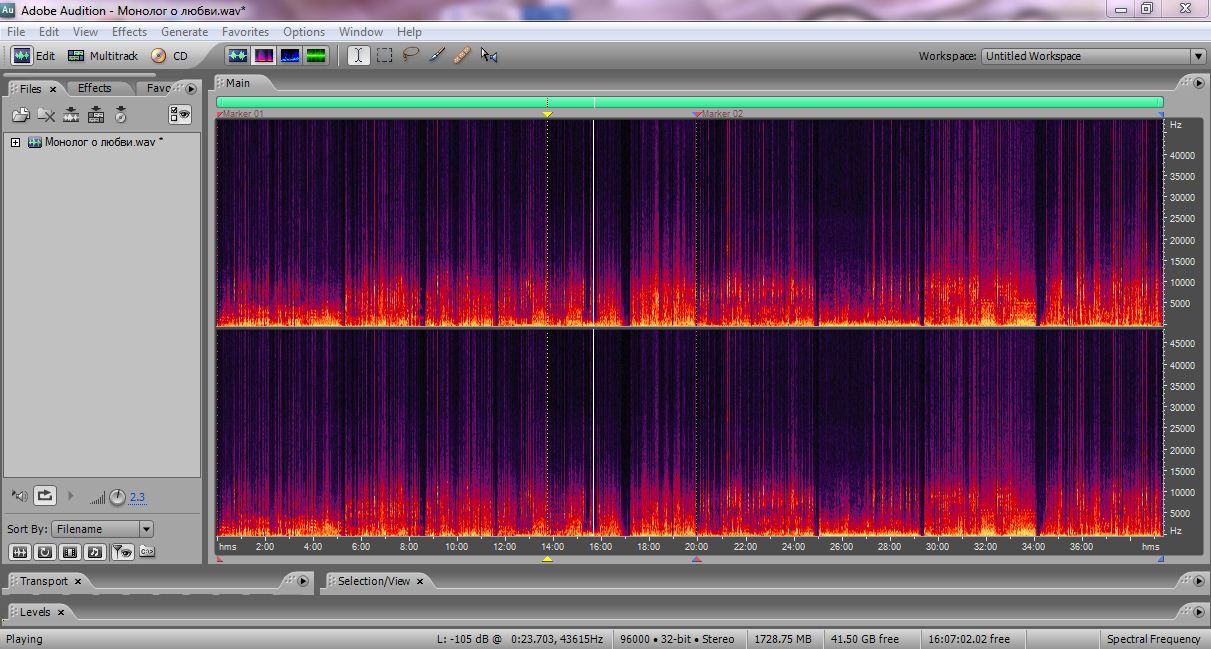Switch to Spectral Pan Display view
The image size is (1211, 649).
[290, 56]
